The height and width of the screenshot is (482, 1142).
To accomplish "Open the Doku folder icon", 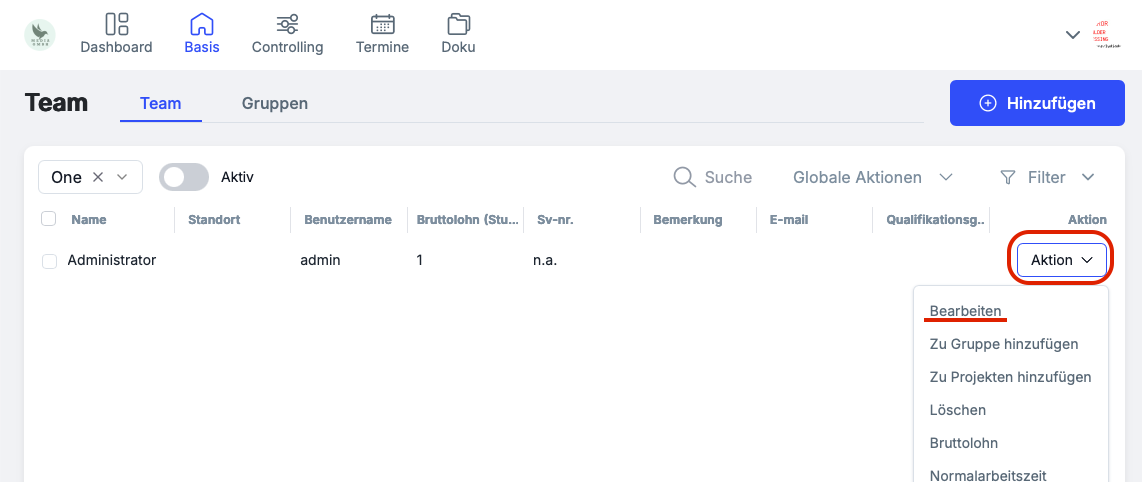I will 458,24.
